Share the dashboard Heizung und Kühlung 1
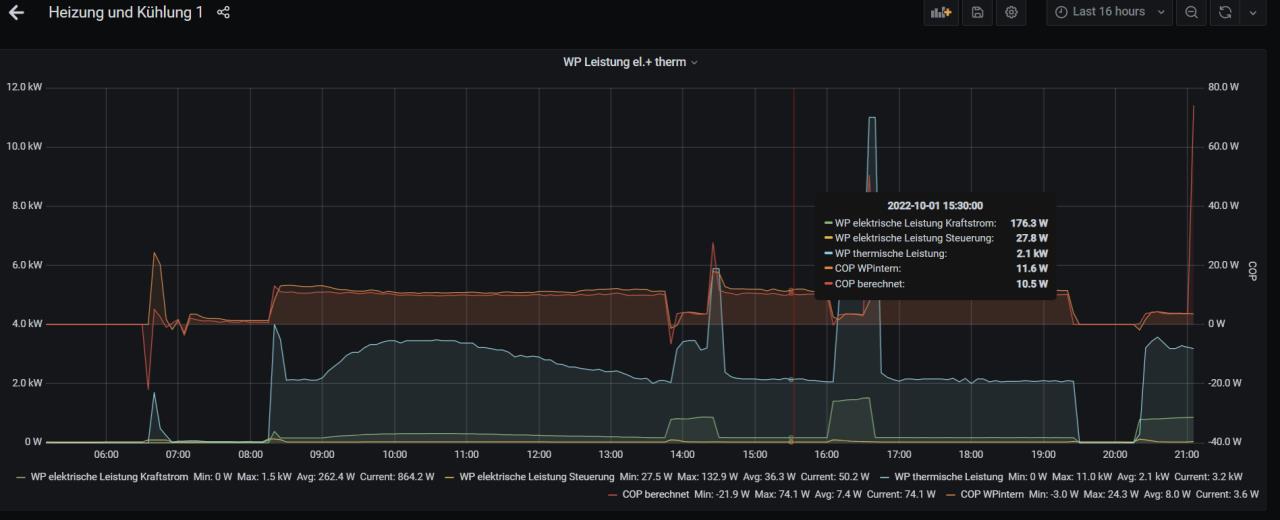Viewport: 1280px width, 520px height. 223,12
